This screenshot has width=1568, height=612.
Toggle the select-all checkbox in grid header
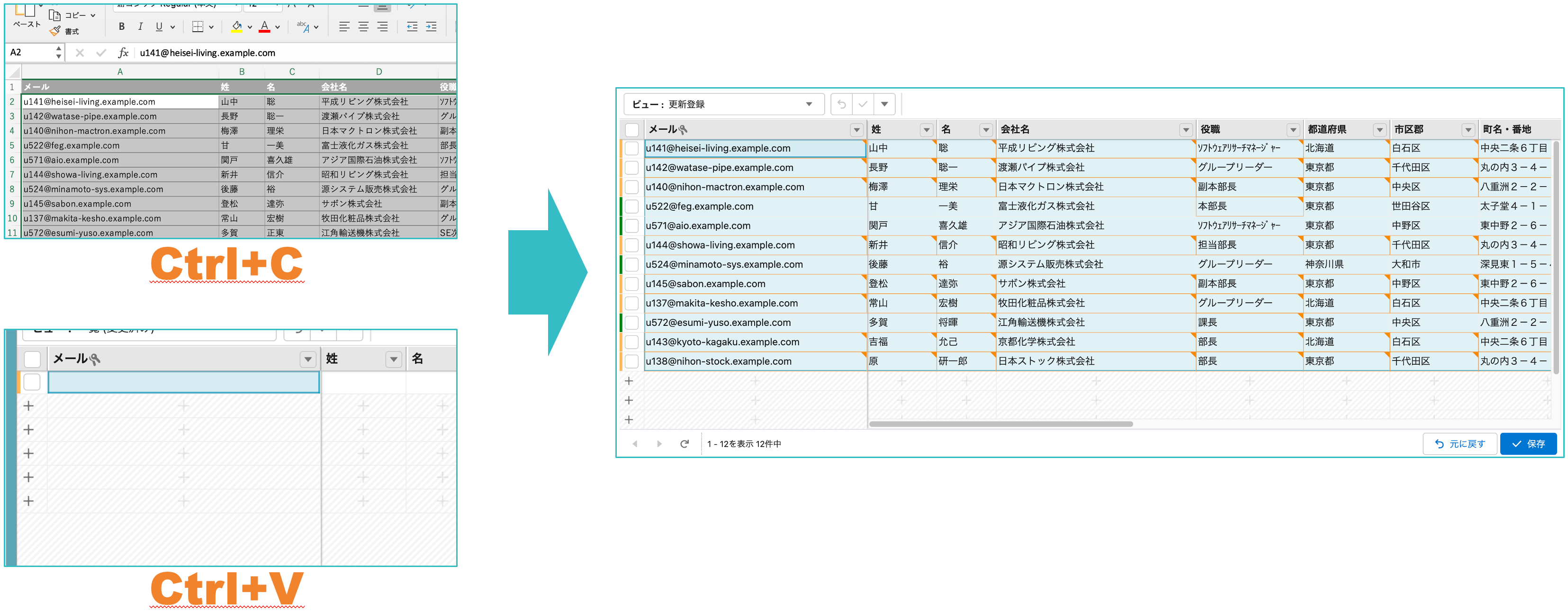(x=632, y=129)
